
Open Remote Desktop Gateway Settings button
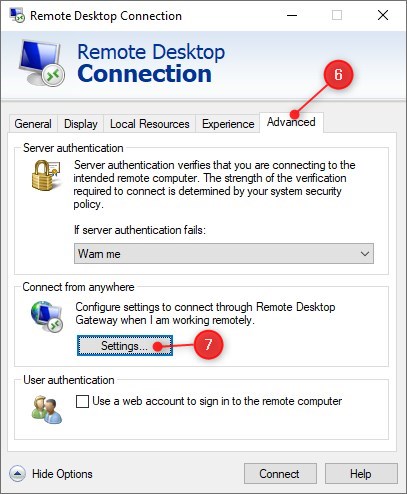pyautogui.click(x=125, y=346)
